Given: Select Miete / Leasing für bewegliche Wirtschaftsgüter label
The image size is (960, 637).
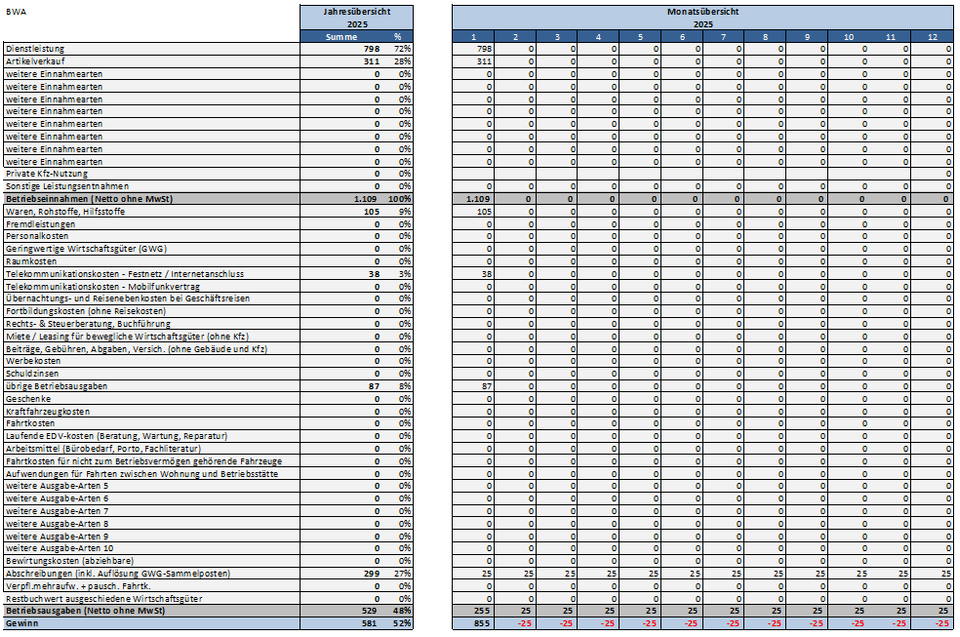Looking at the screenshot, I should 127,336.
